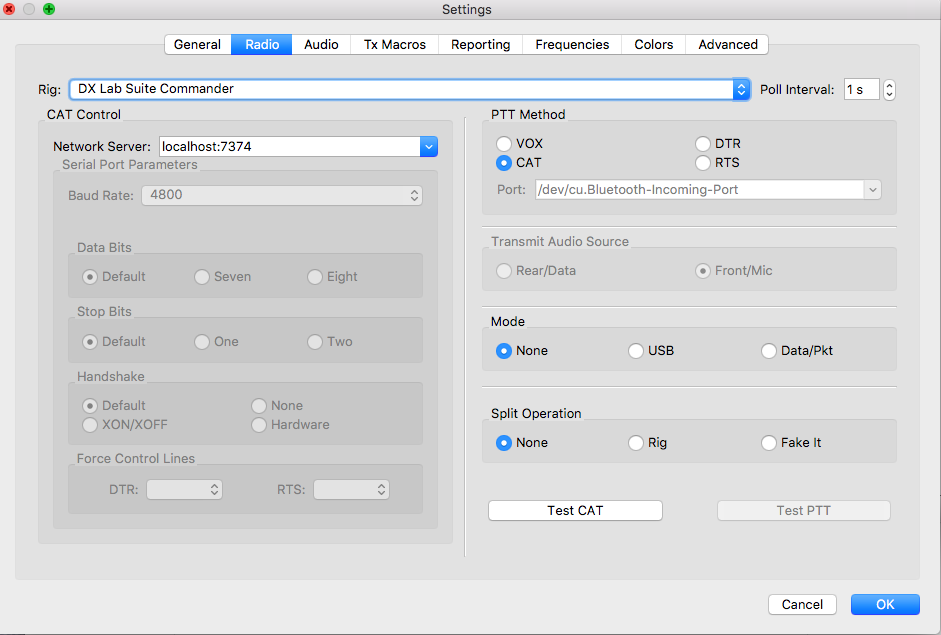Set Mode to Data/Pkt
The height and width of the screenshot is (635, 941).
click(x=797, y=351)
